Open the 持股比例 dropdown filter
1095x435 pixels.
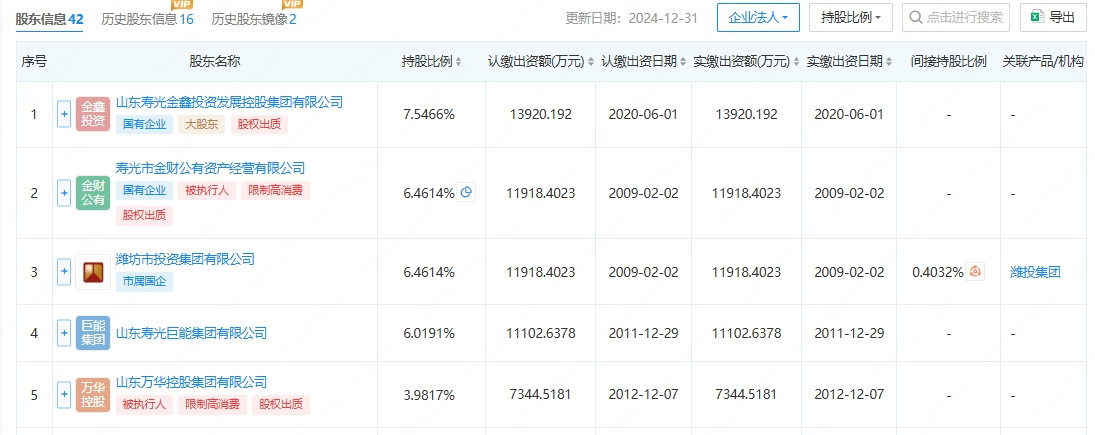pos(851,17)
